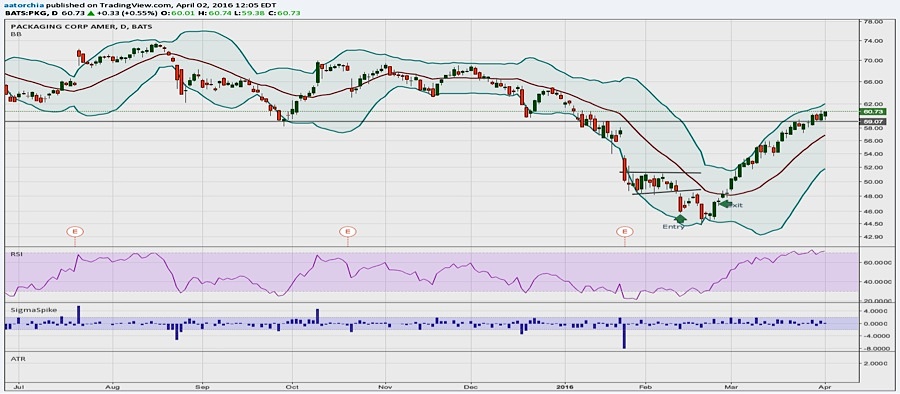Viewport: 900px width, 394px height.
Task: Click 2.0000 on the ATR axis
Action: 875,364
